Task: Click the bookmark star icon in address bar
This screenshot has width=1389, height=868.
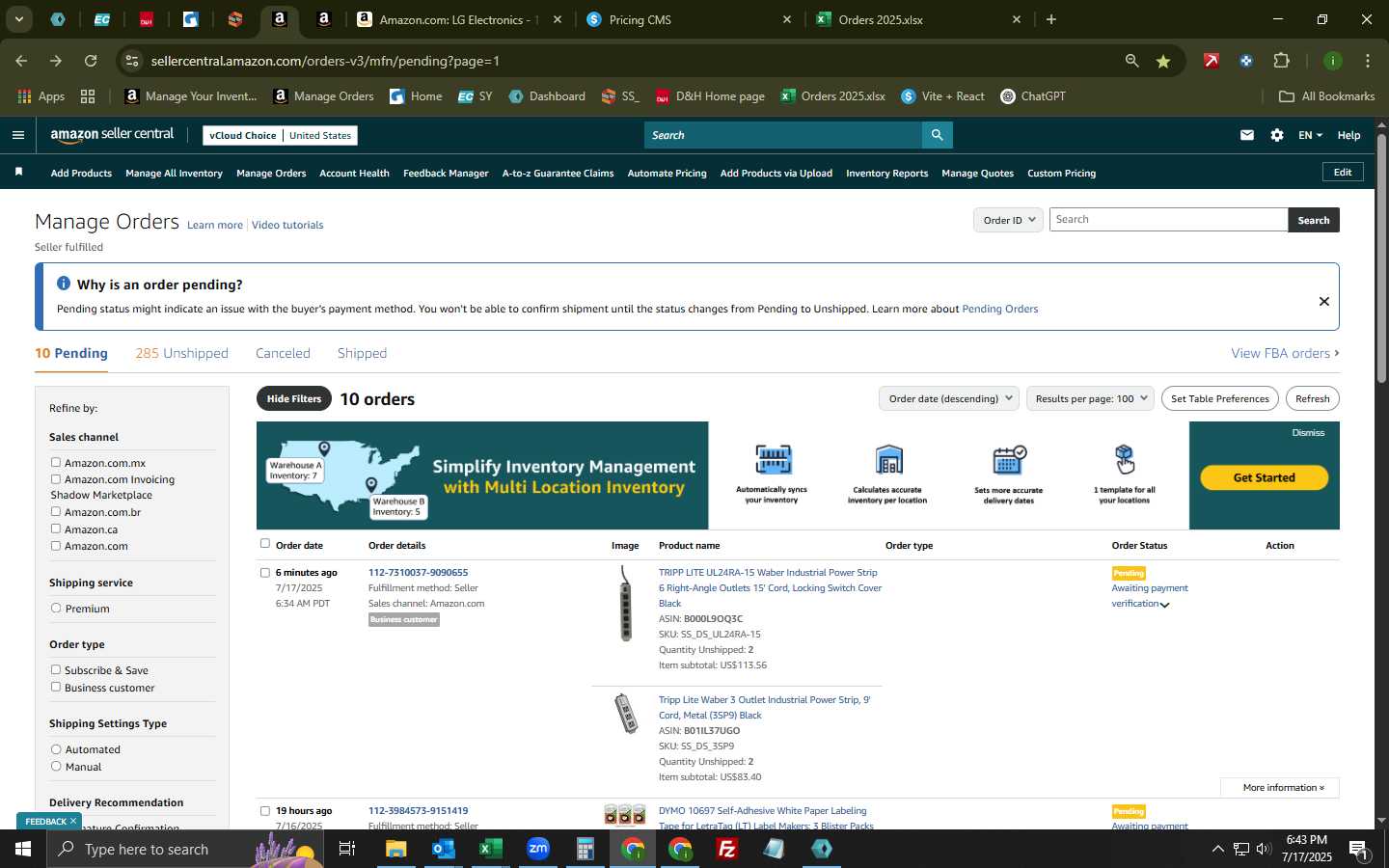Action: tap(1163, 61)
